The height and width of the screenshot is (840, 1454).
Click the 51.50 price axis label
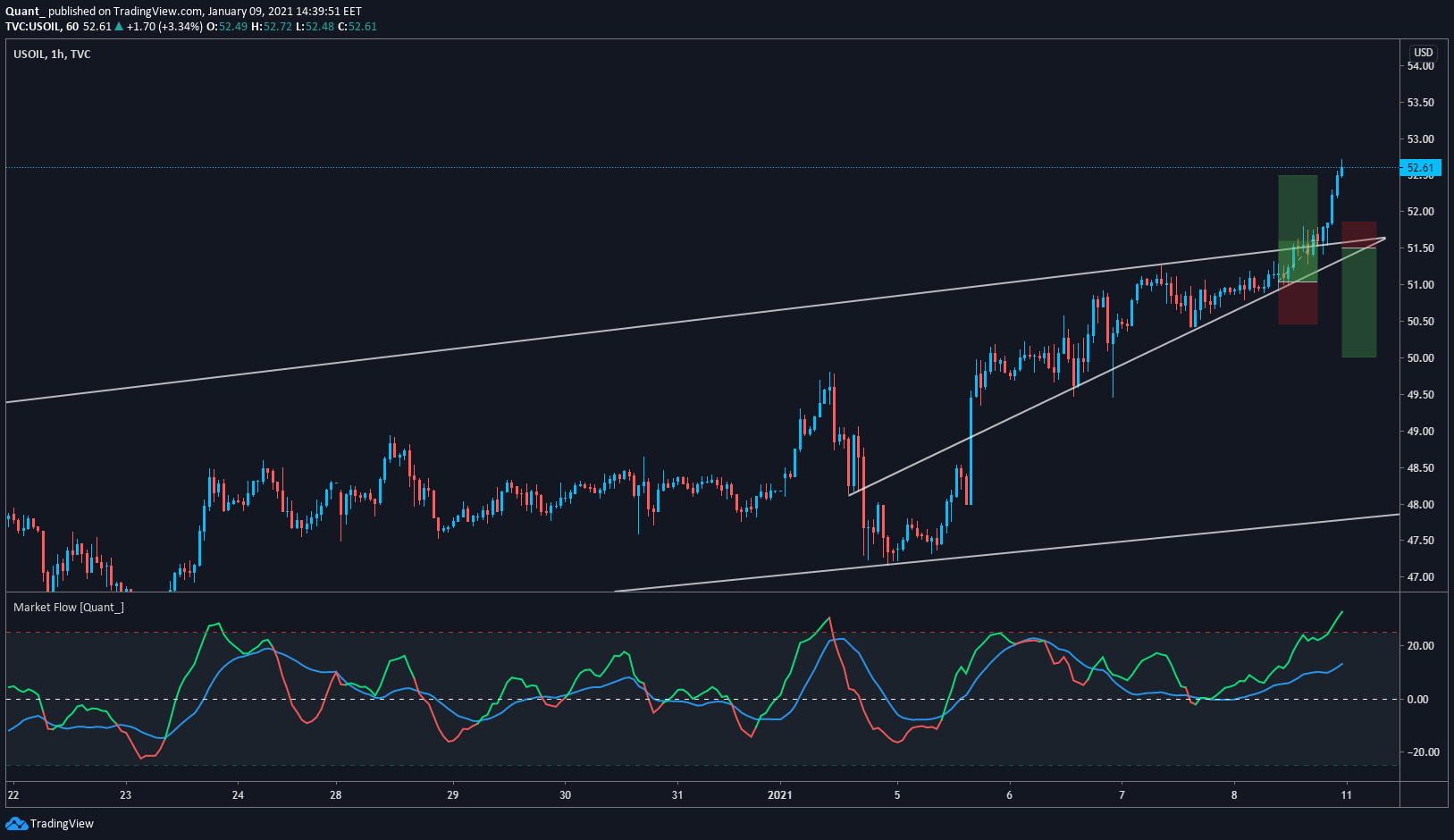click(x=1421, y=248)
